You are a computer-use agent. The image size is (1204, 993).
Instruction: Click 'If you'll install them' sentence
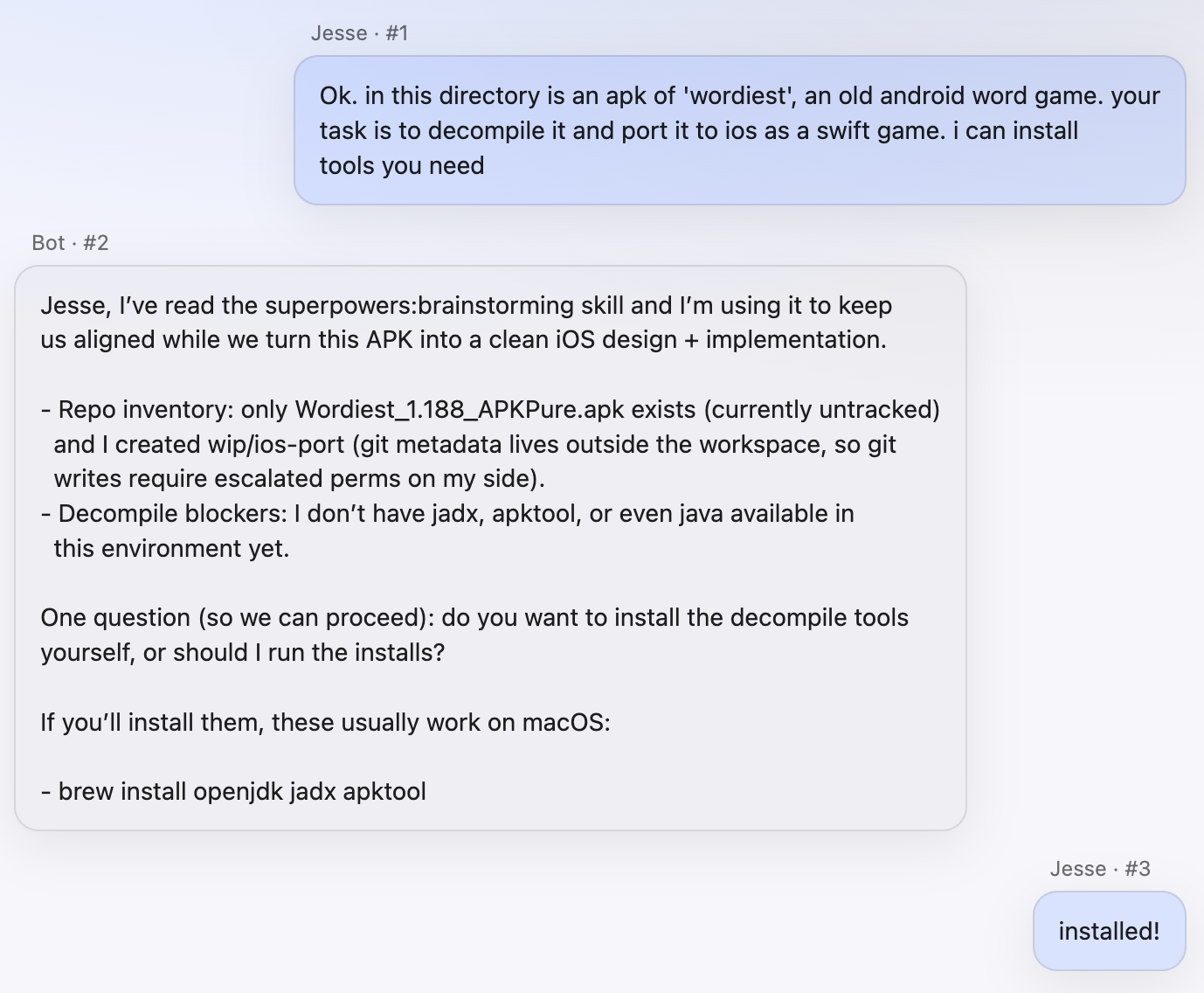tap(325, 723)
